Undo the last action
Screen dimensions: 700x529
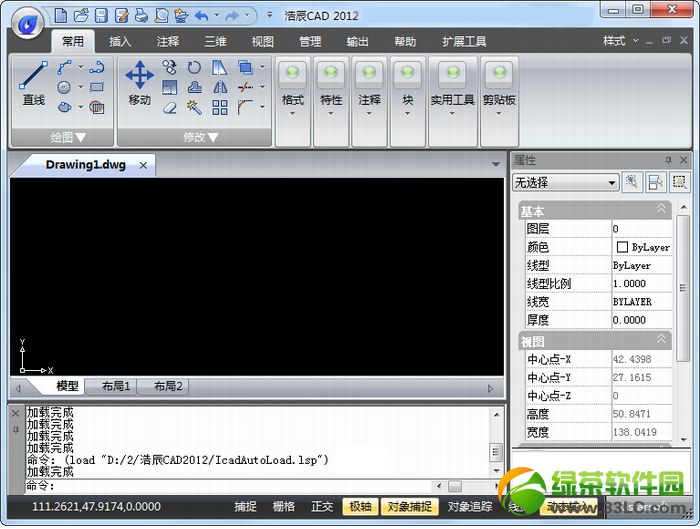[x=202, y=16]
